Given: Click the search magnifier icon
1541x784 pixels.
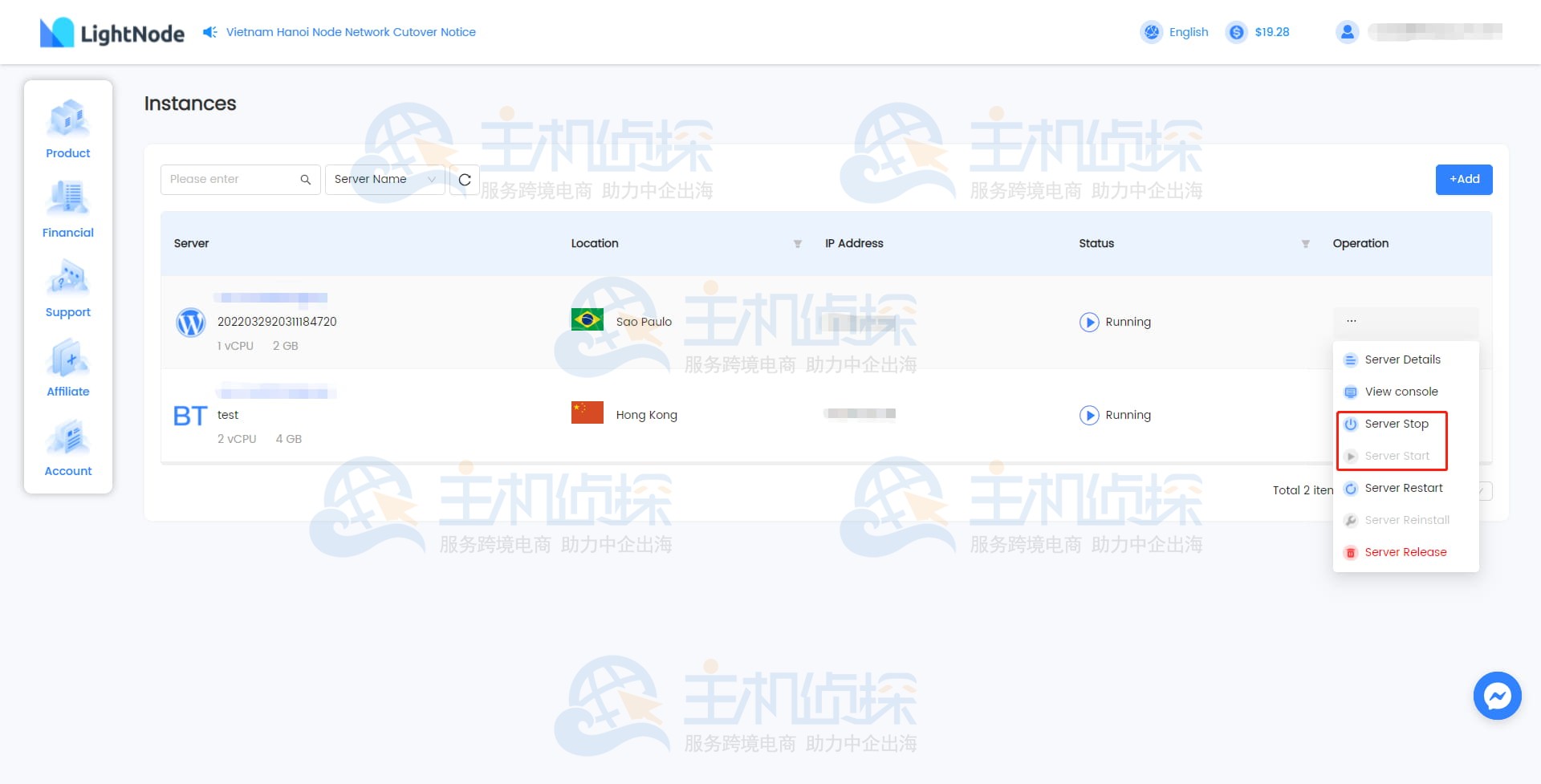Looking at the screenshot, I should pos(305,179).
